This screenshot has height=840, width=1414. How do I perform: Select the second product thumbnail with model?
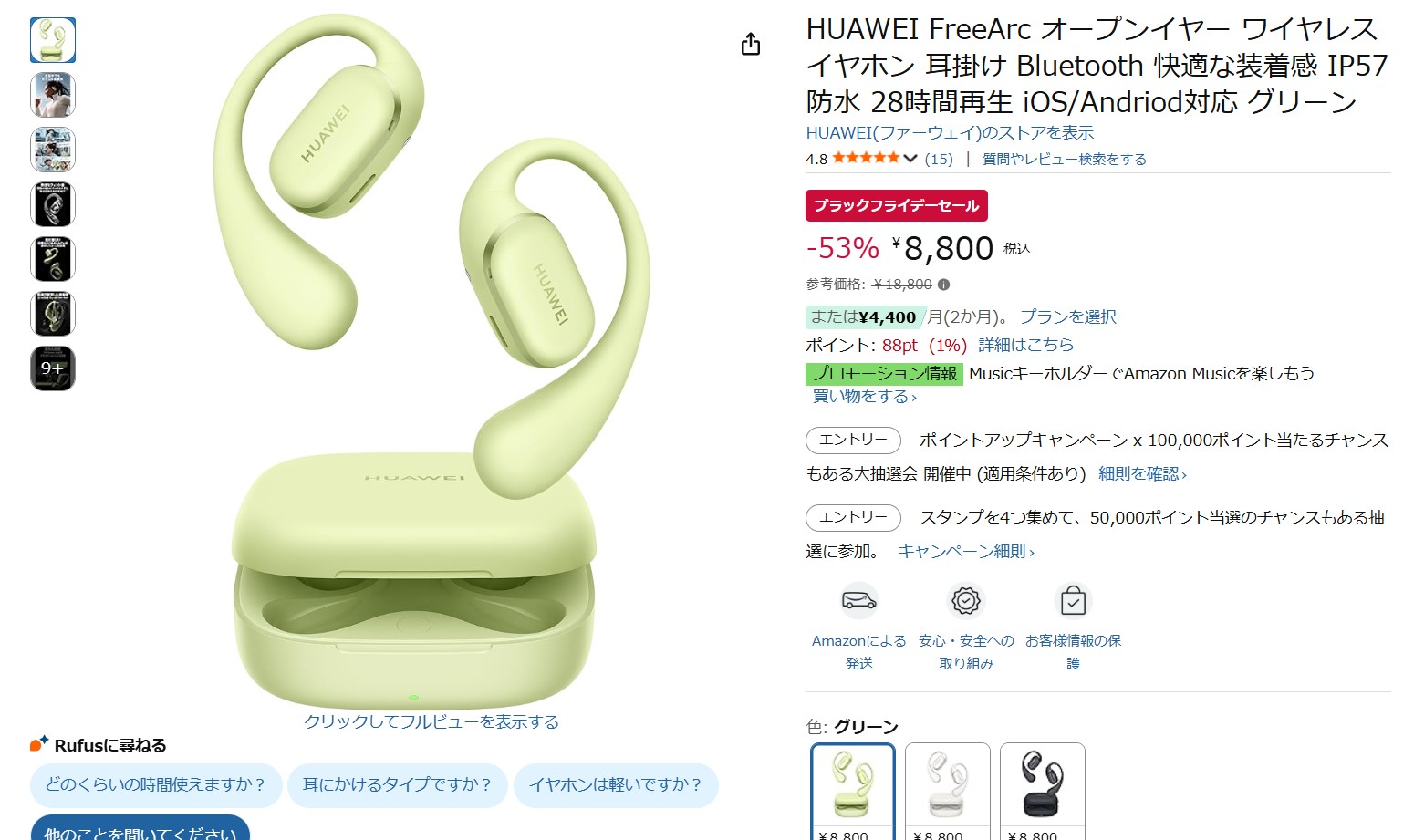point(53,95)
